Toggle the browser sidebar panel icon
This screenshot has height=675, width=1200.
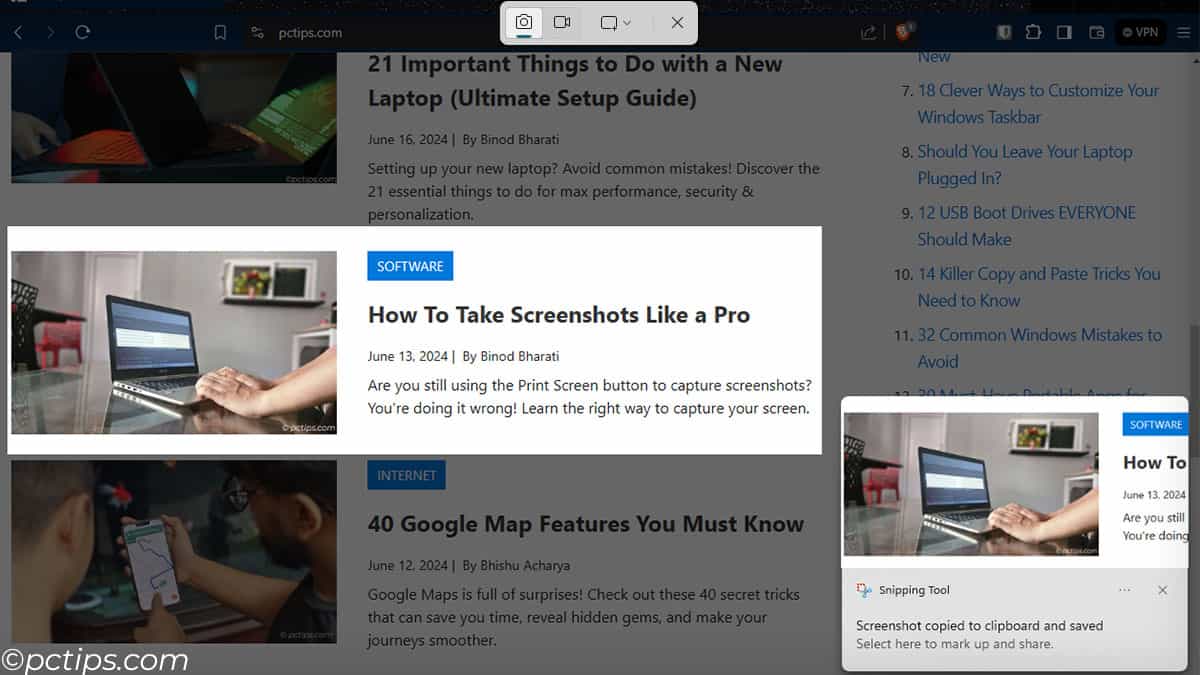[1064, 33]
